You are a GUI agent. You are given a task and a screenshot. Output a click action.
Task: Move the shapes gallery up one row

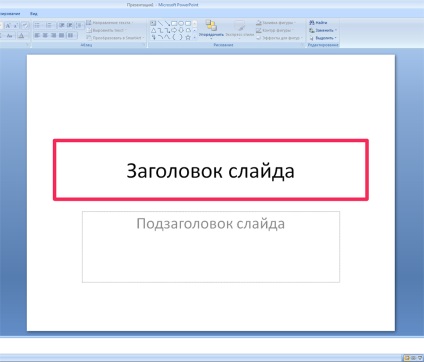tap(194, 23)
